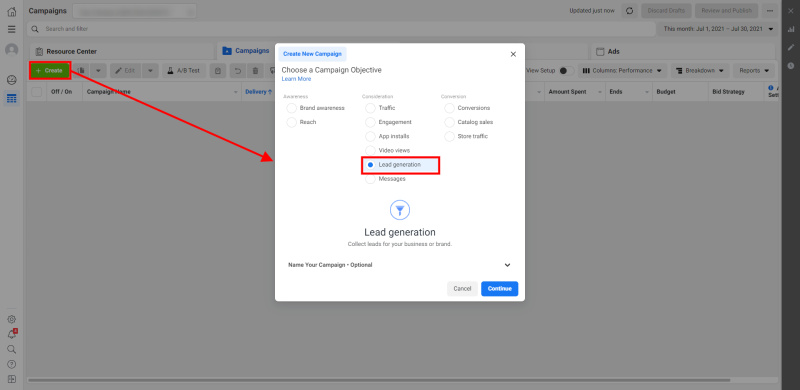The image size is (800, 390).
Task: Click the collapse sidebar icon at bottom left
Action: (11, 379)
